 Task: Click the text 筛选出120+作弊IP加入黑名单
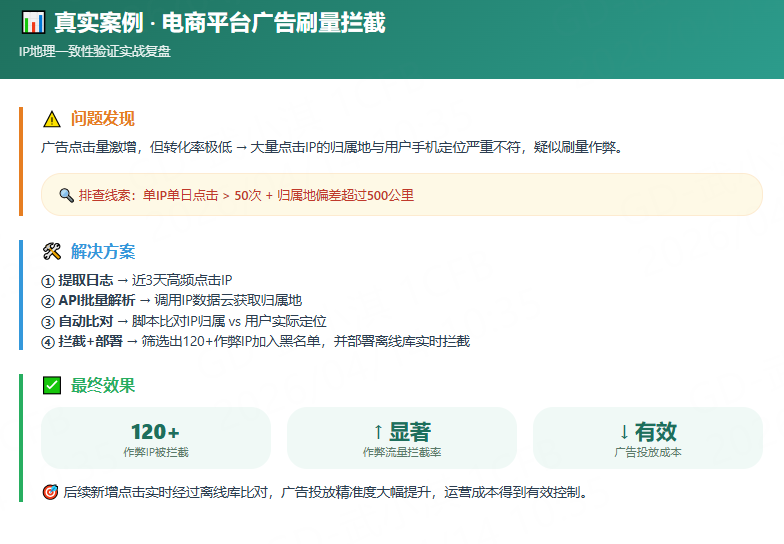(x=231, y=342)
